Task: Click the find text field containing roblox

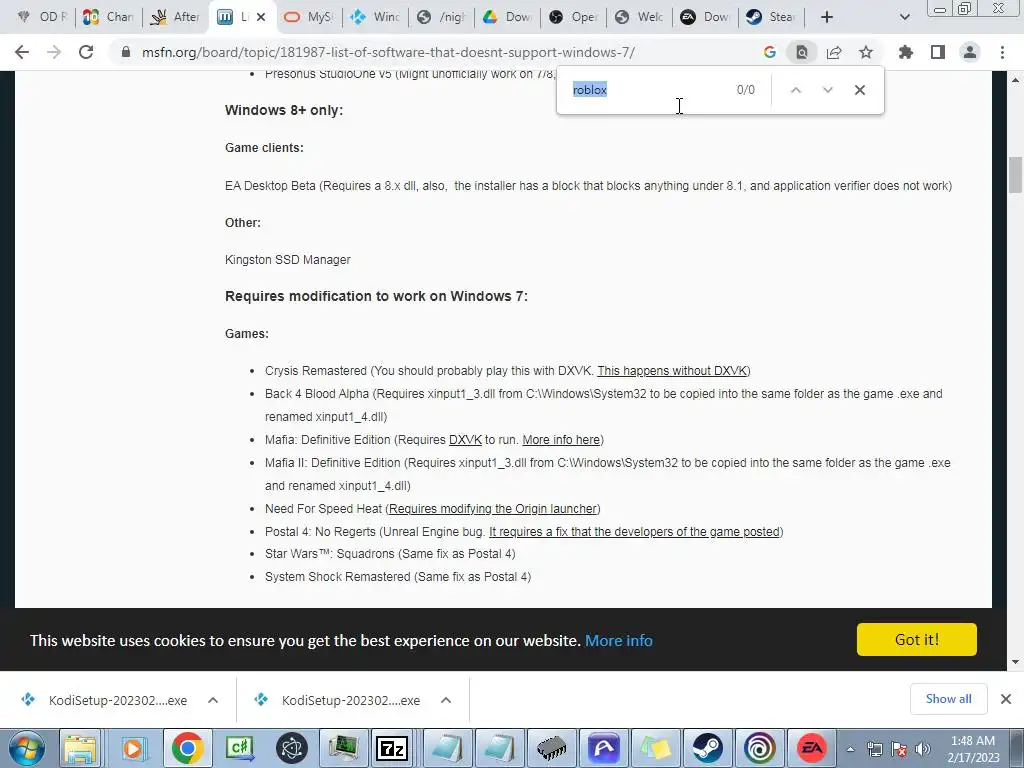Action: pos(647,90)
